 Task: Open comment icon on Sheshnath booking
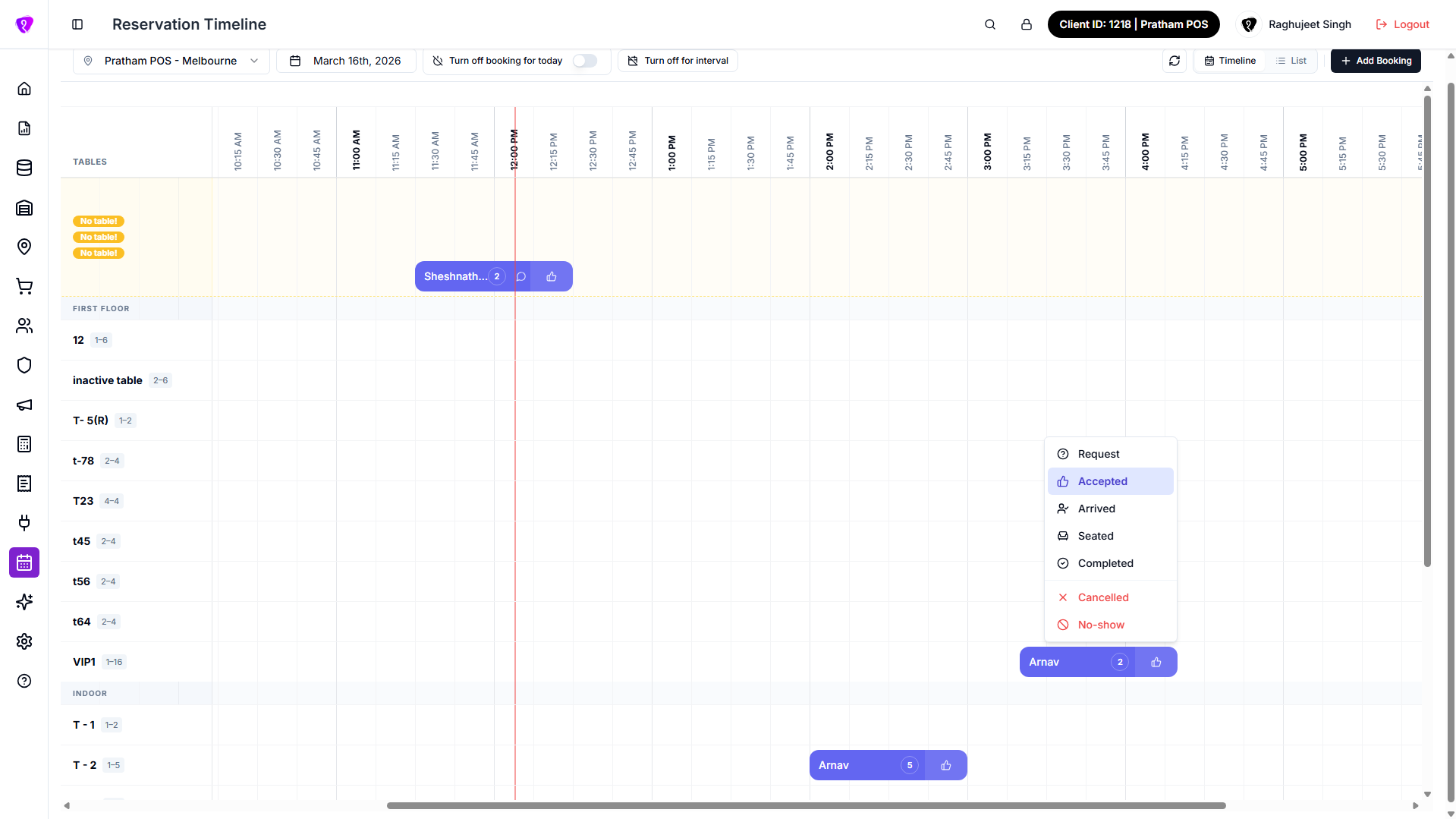click(x=521, y=276)
